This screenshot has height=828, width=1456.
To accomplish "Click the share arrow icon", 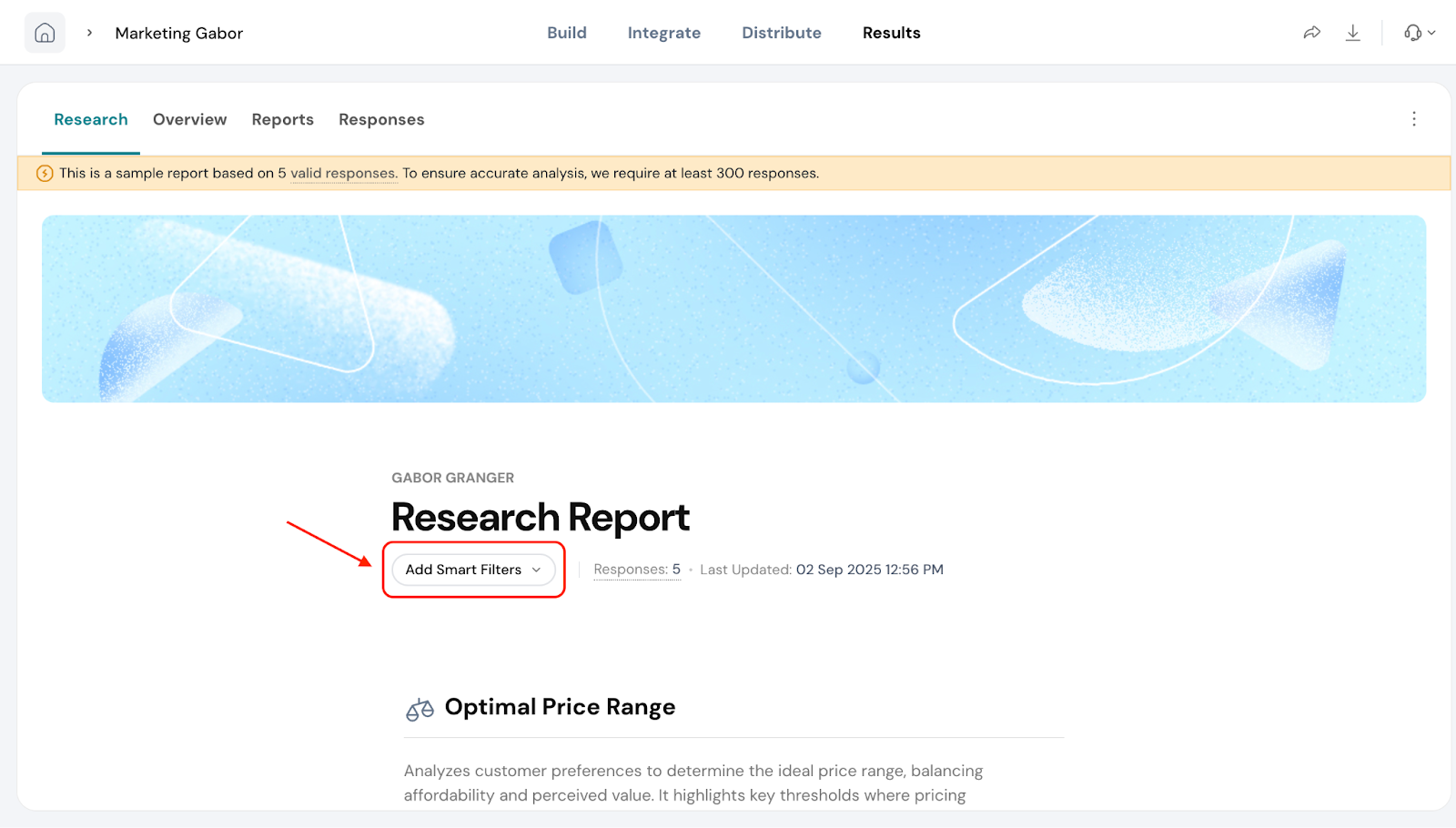I will click(1311, 33).
